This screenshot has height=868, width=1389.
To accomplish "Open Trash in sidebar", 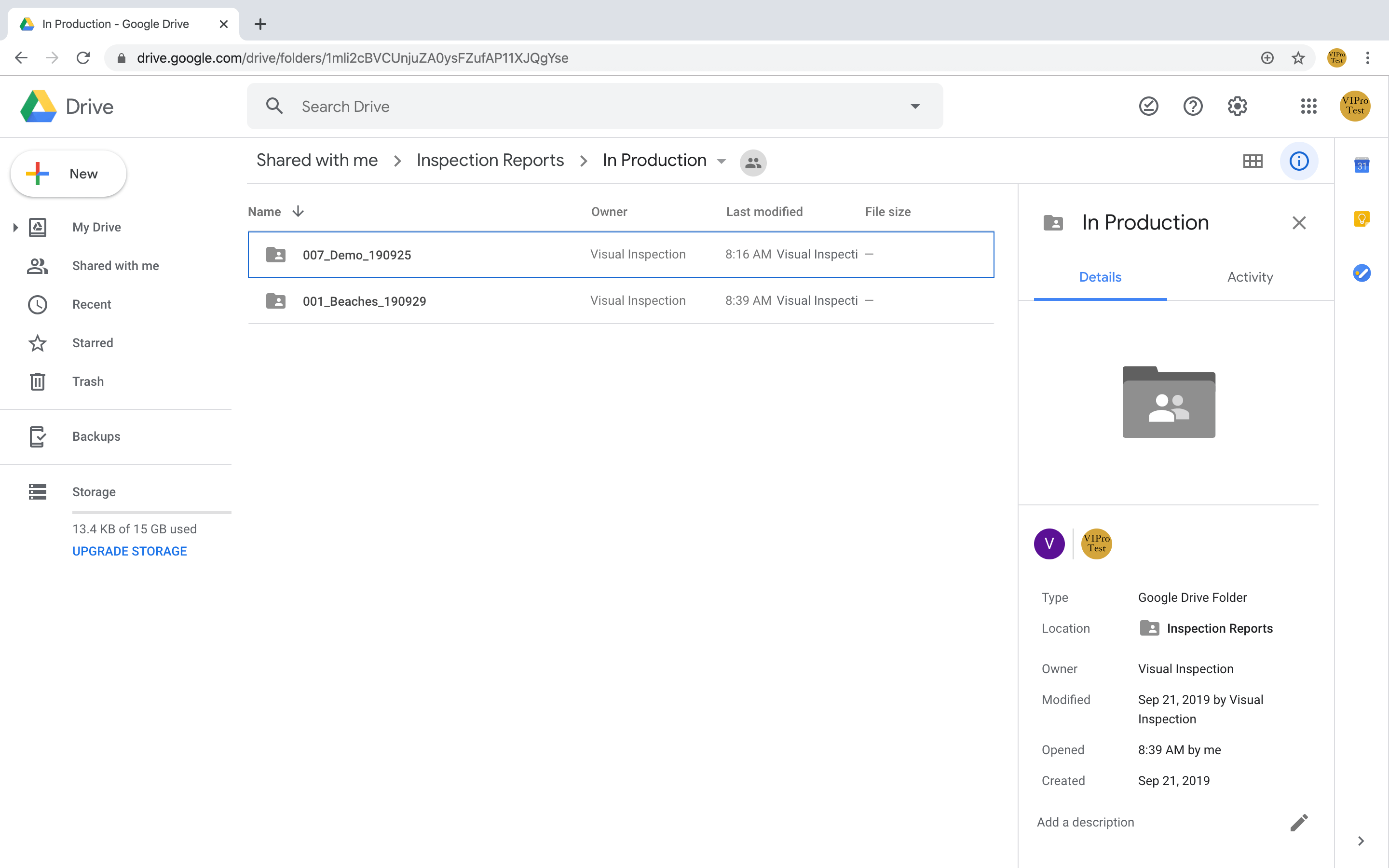I will click(x=88, y=381).
